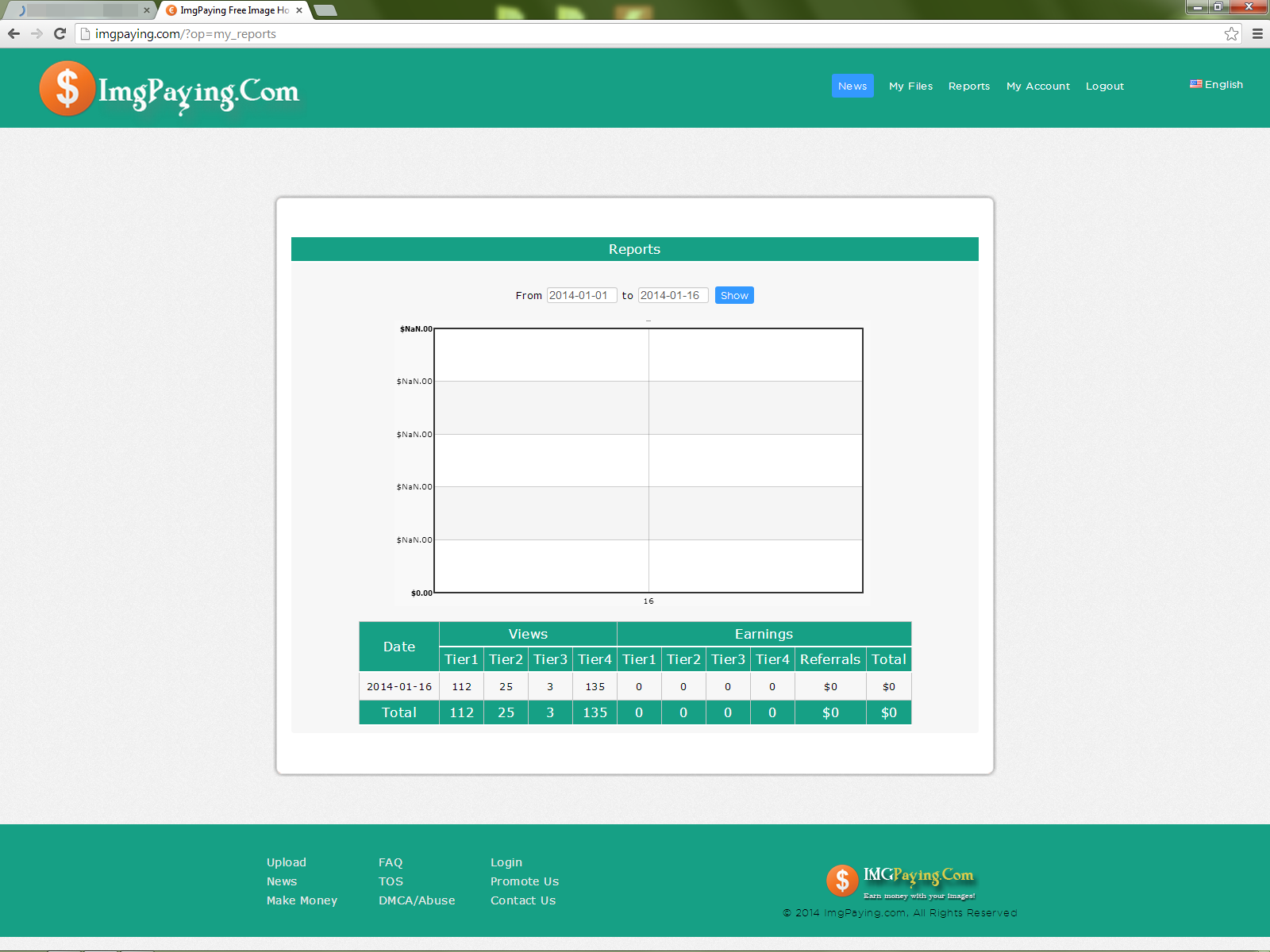Open the FAQ link in the footer

pyautogui.click(x=391, y=862)
